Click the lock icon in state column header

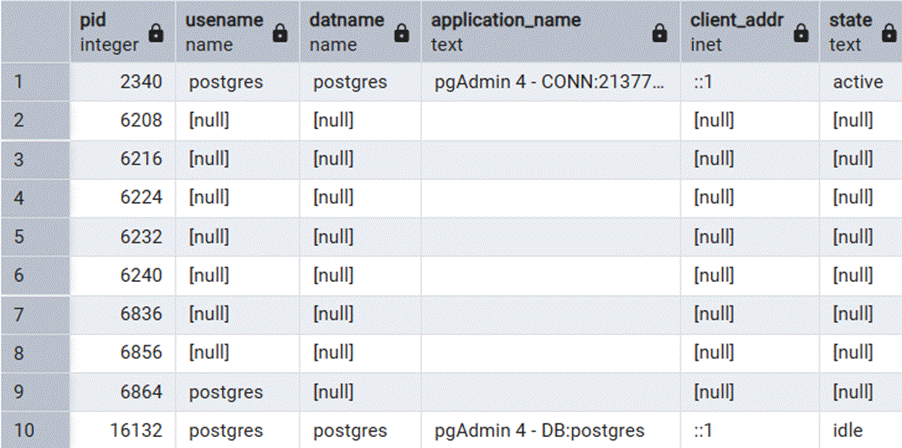click(888, 33)
